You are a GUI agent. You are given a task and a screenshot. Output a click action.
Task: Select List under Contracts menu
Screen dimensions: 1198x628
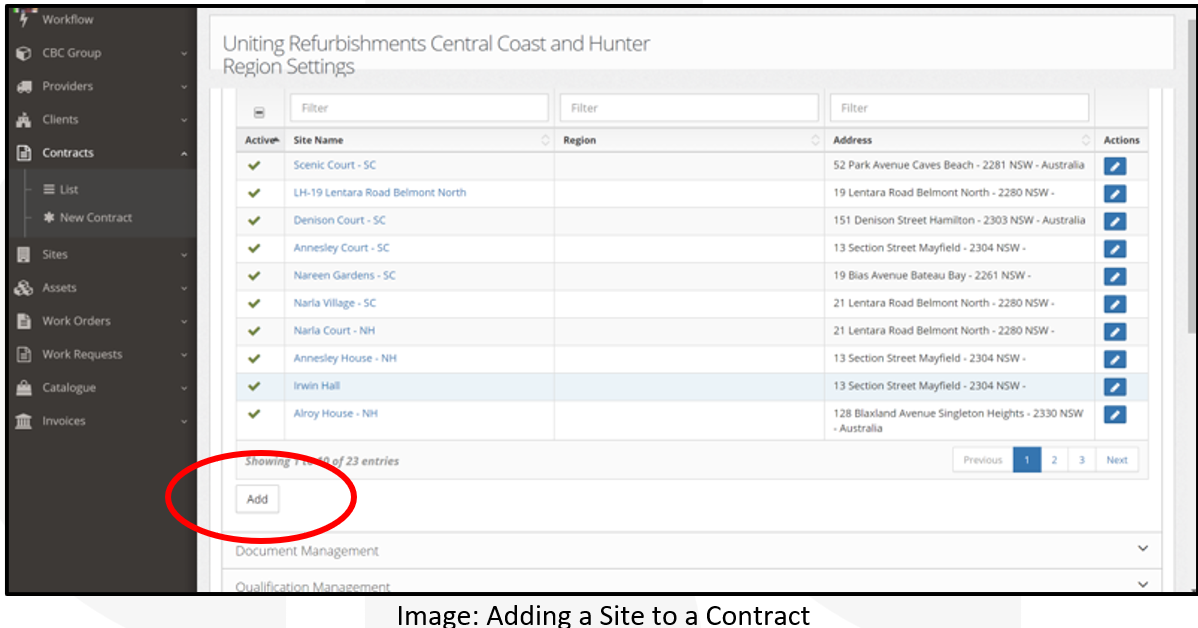click(68, 190)
